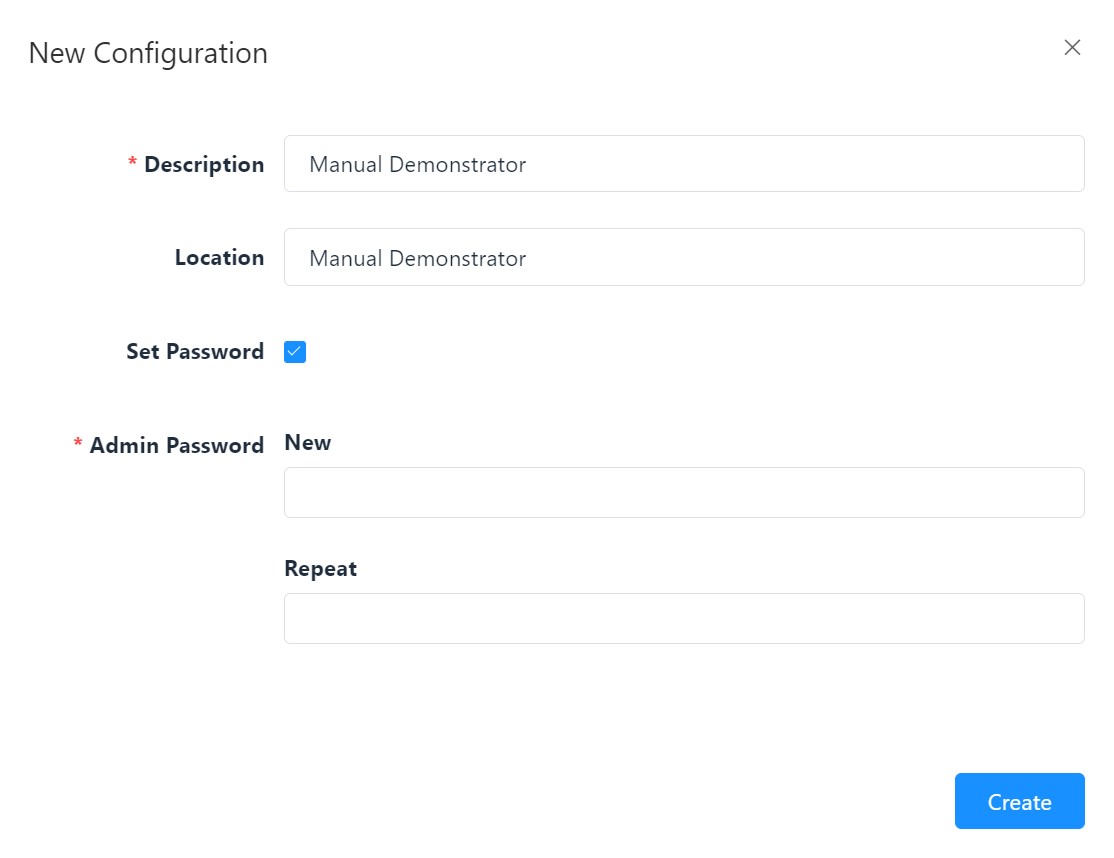Click the Description field label

[x=204, y=165]
